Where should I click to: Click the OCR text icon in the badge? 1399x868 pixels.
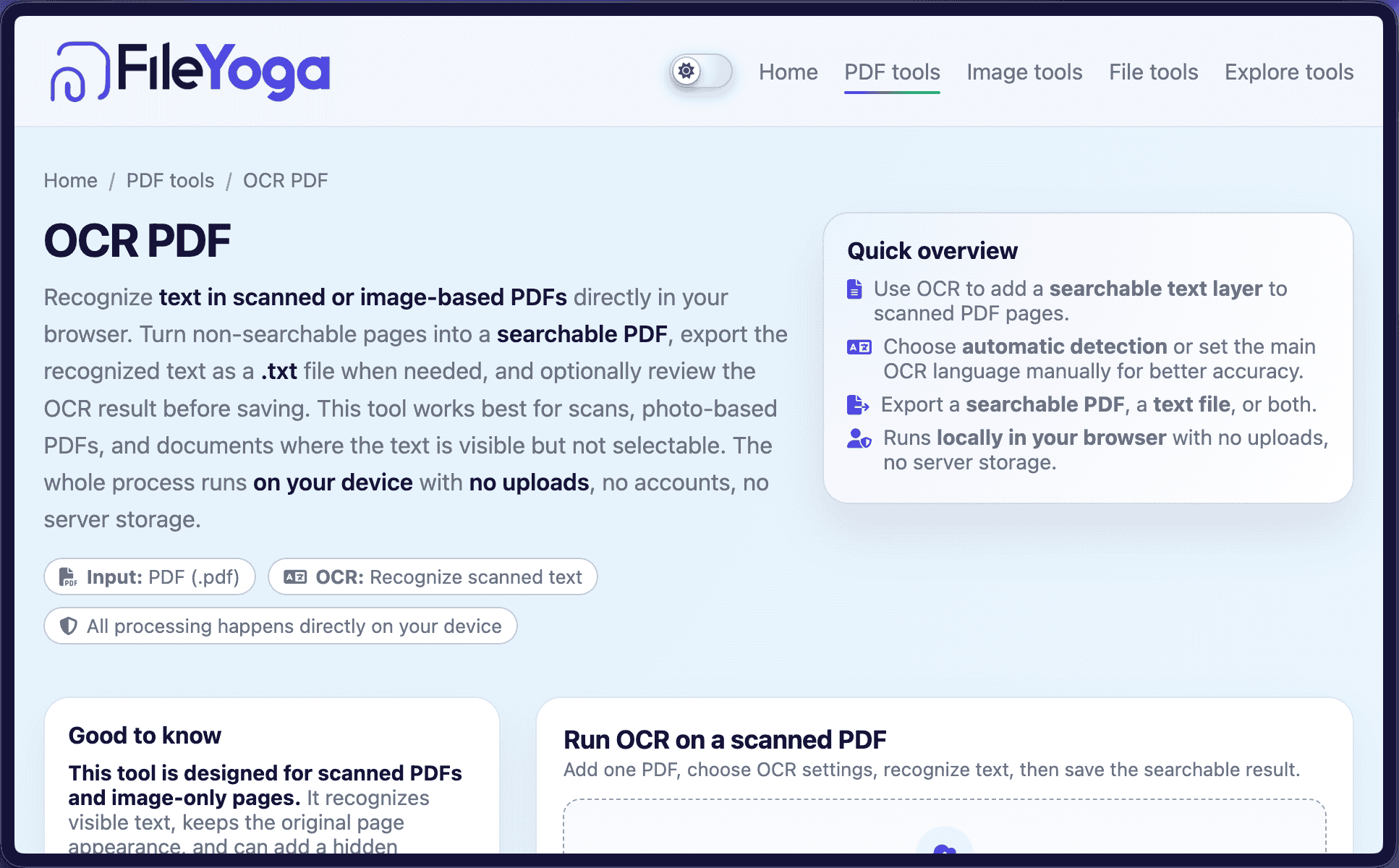click(295, 577)
